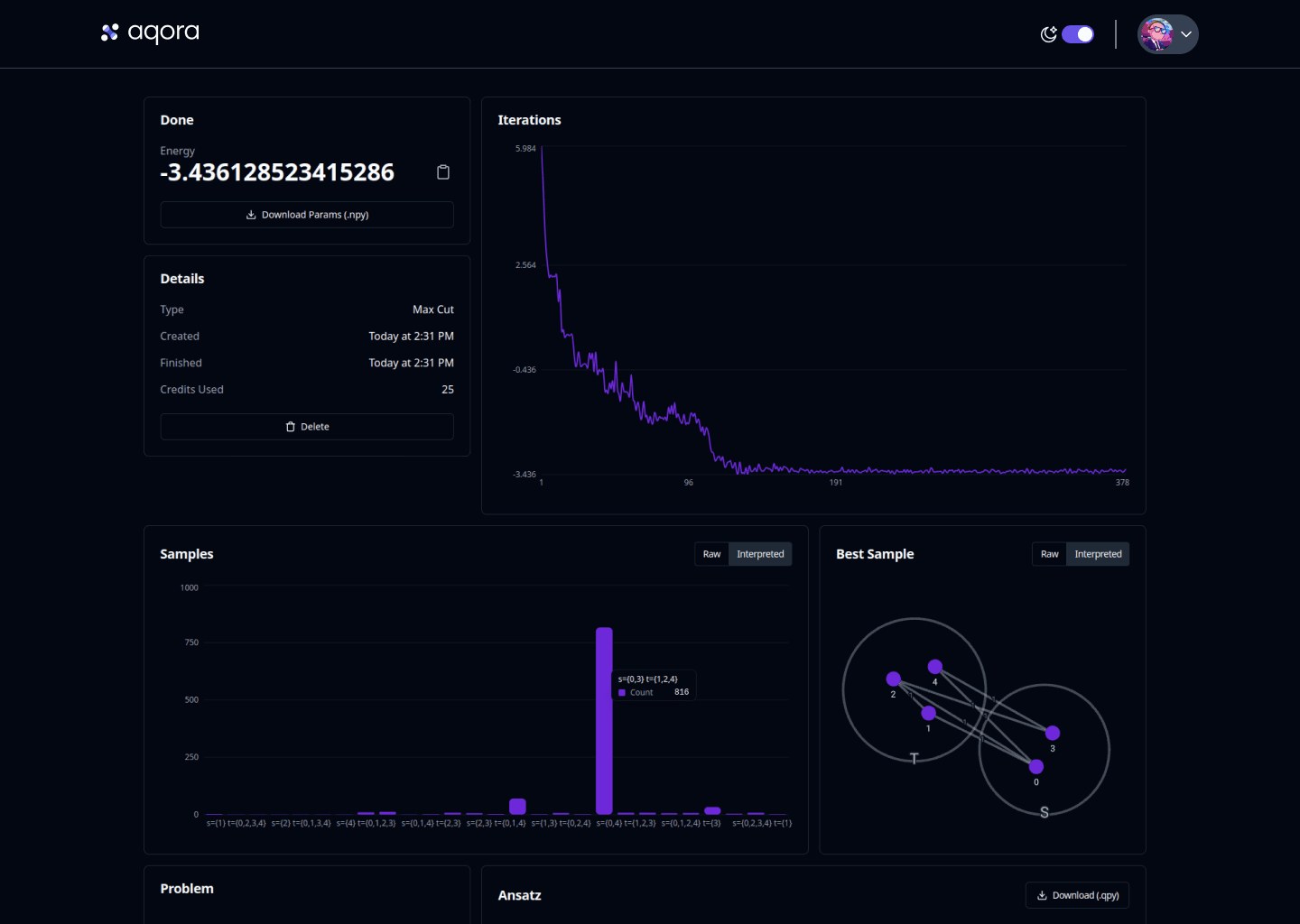Switch Samples view to Raw
Viewport: 1300px width, 924px height.
(711, 554)
